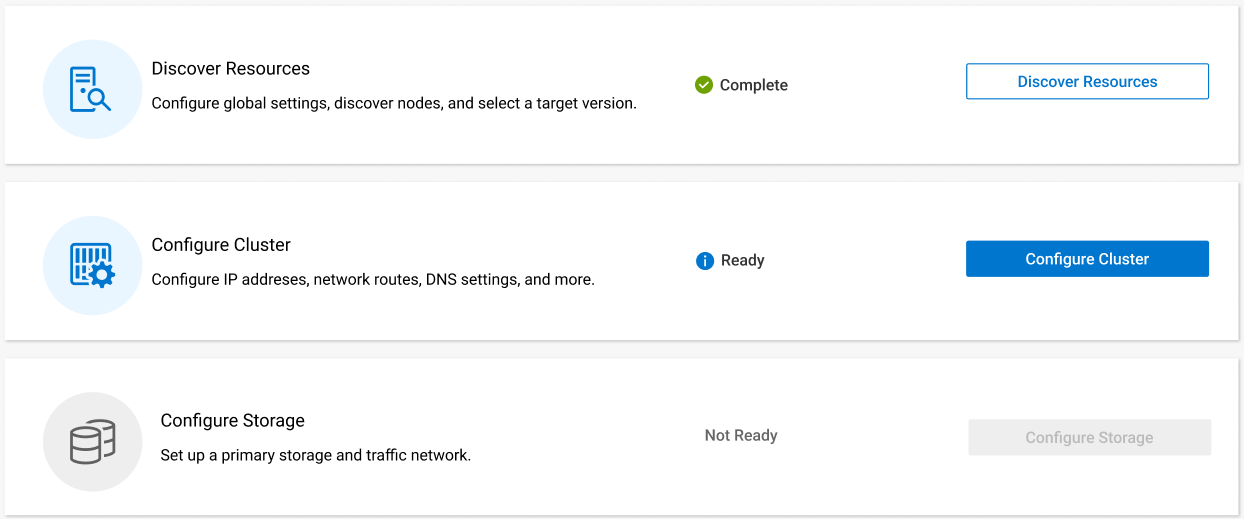The image size is (1244, 519).
Task: Click the Ready status label
Action: 742,261
